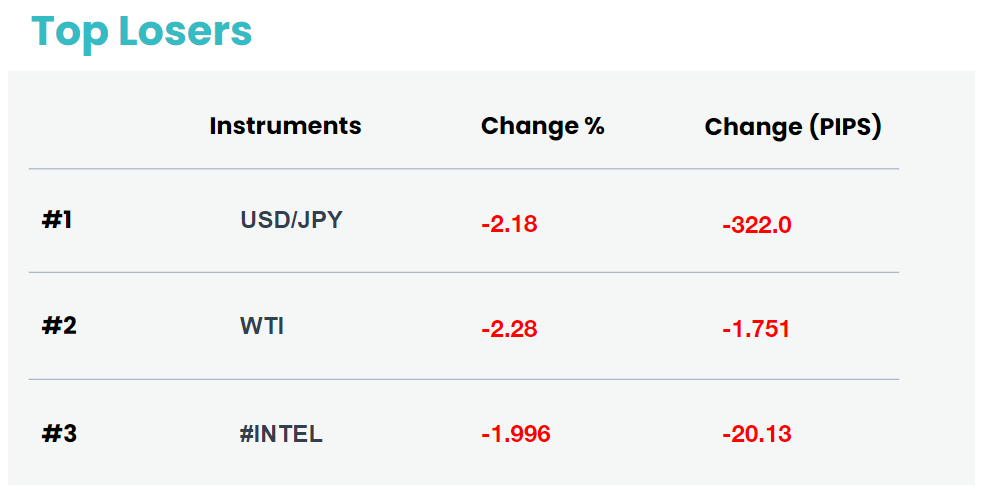Click the Change % column header

(x=543, y=126)
